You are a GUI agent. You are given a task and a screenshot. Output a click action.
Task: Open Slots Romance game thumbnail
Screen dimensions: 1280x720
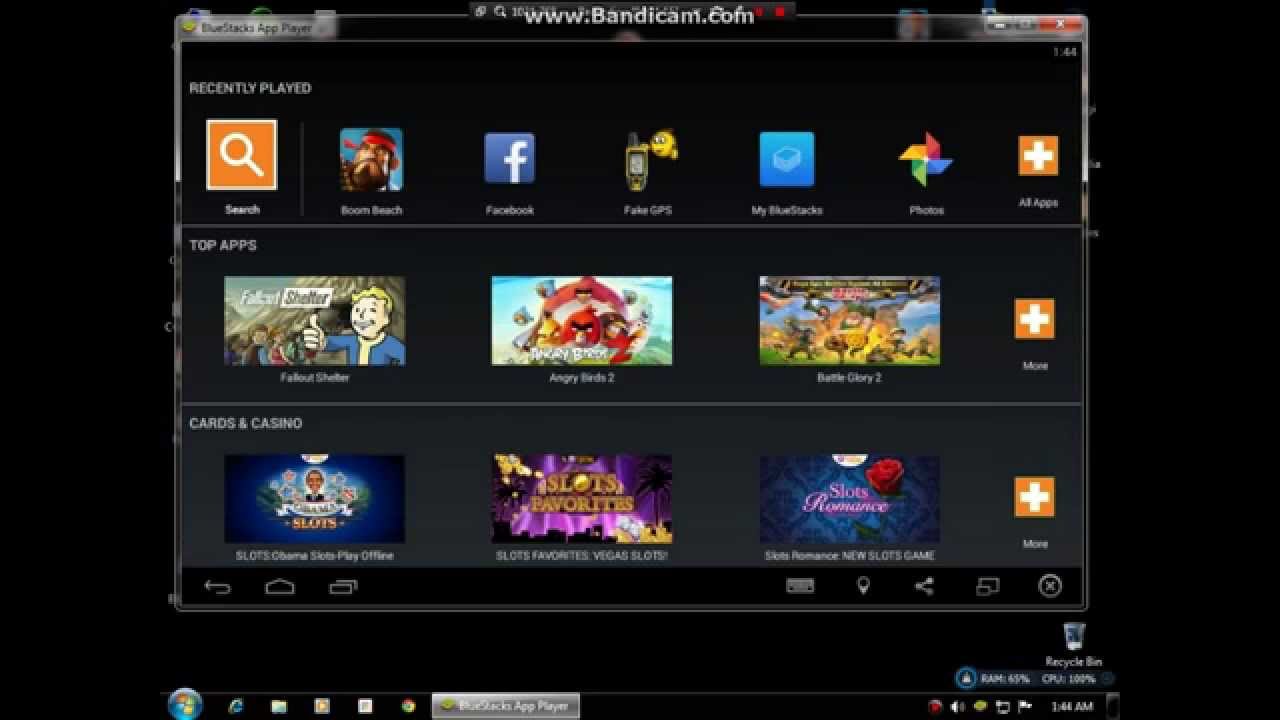coord(849,499)
